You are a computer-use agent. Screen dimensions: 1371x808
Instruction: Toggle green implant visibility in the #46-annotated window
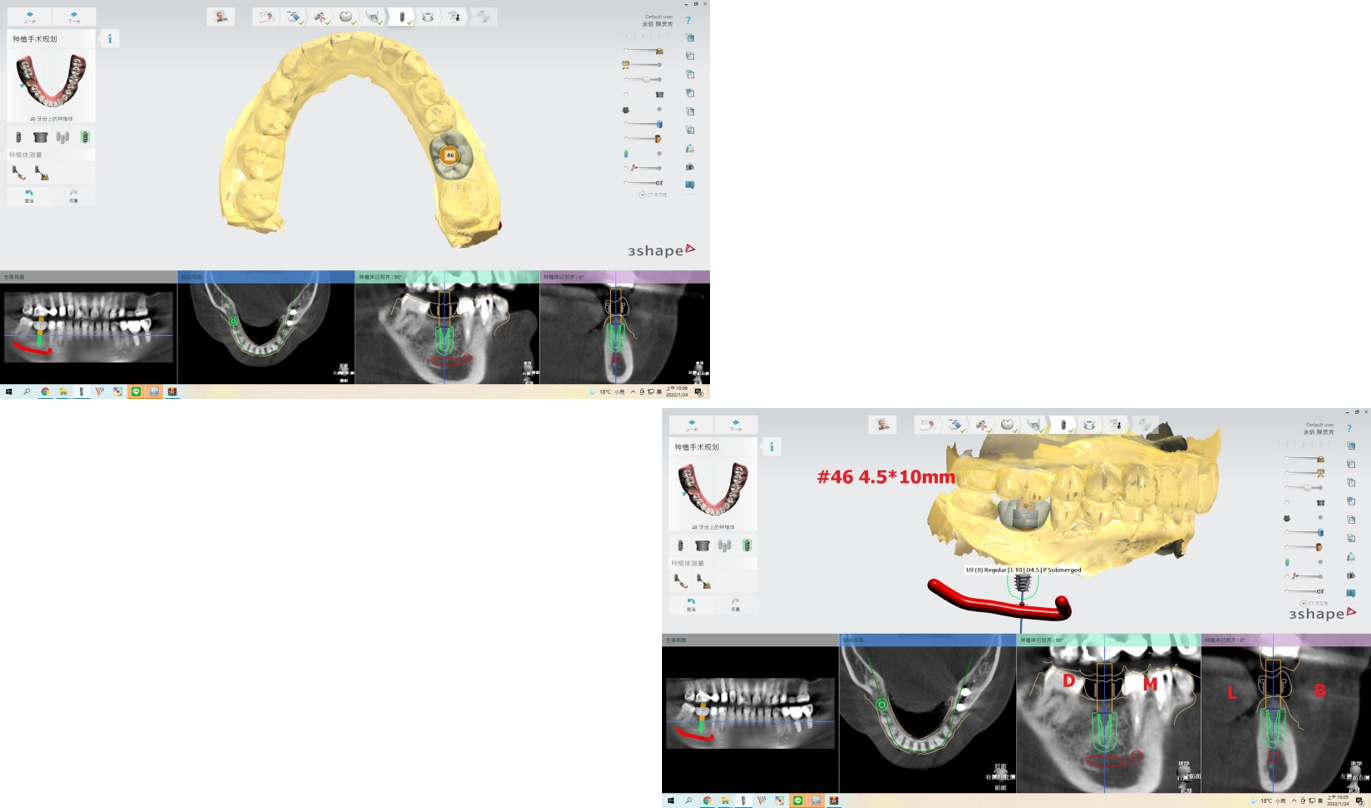coord(1287,562)
